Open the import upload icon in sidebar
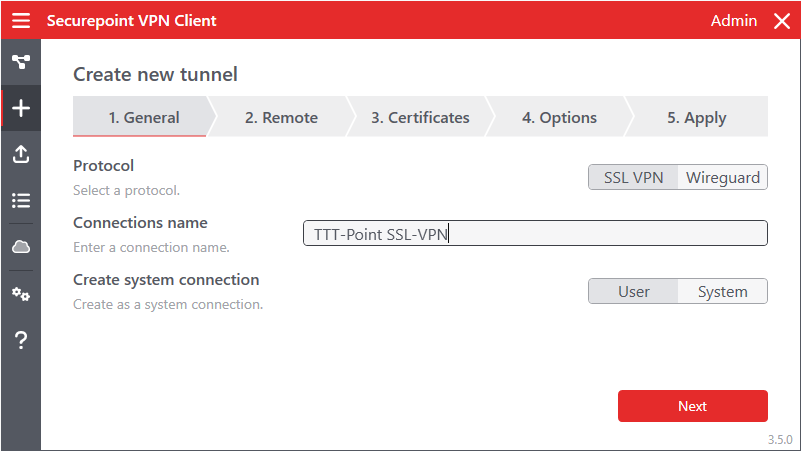This screenshot has width=801, height=451. click(x=20, y=154)
